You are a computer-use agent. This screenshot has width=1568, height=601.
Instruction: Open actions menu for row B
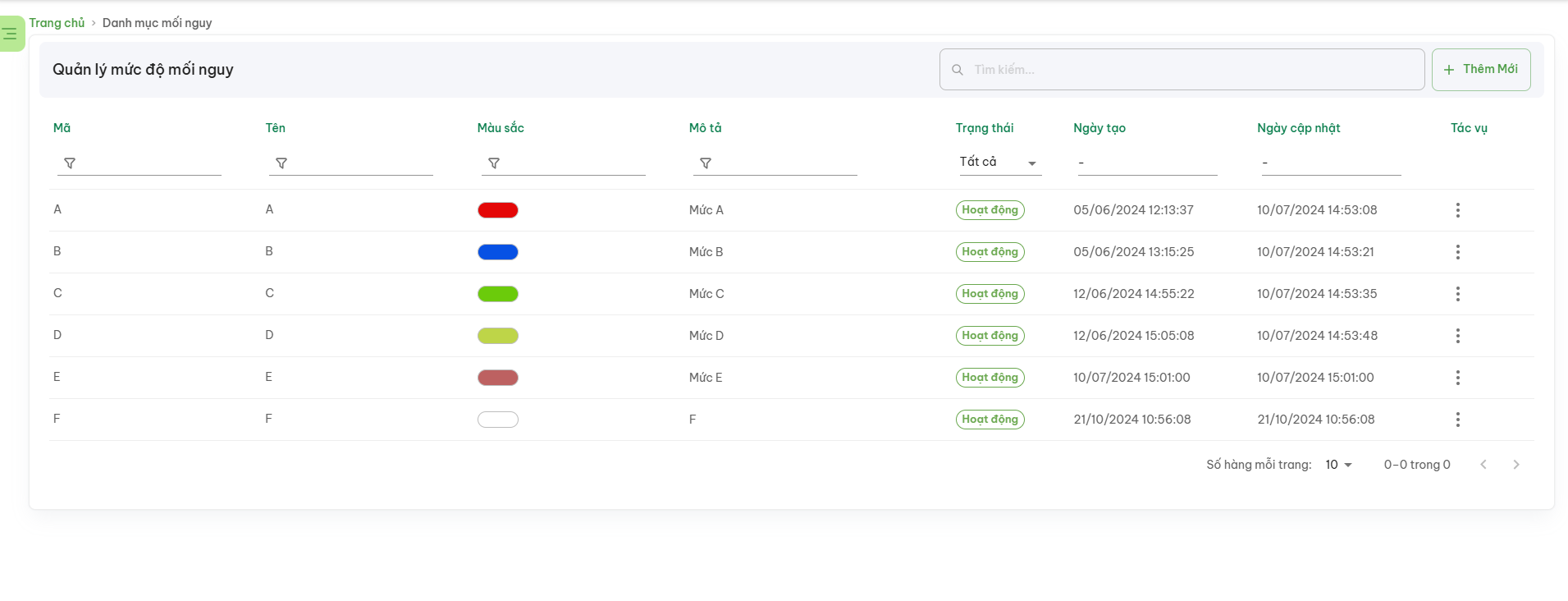pos(1458,252)
